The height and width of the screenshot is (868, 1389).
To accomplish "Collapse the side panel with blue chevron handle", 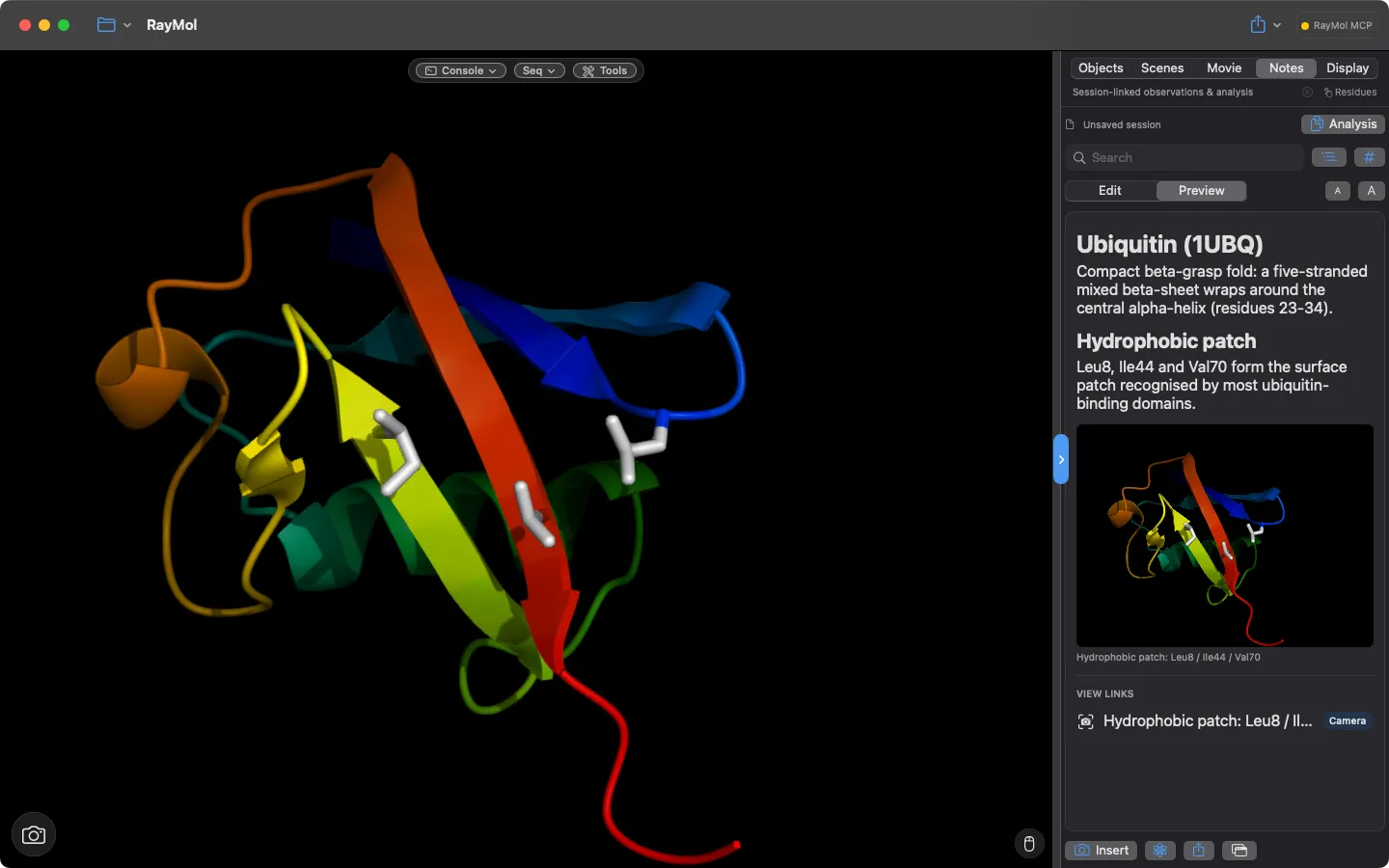I will pos(1061,459).
